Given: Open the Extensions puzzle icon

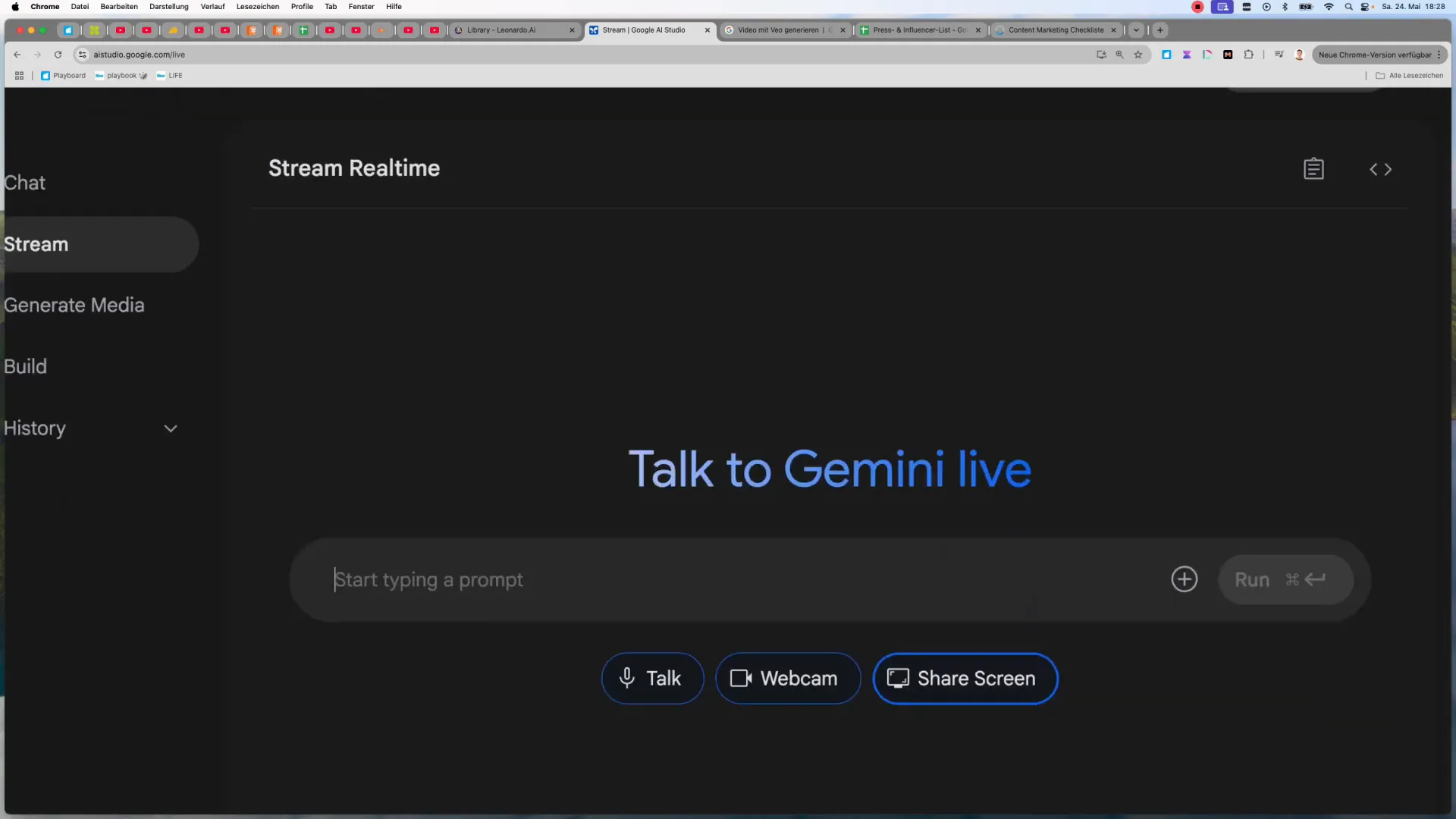Looking at the screenshot, I should point(1248,55).
